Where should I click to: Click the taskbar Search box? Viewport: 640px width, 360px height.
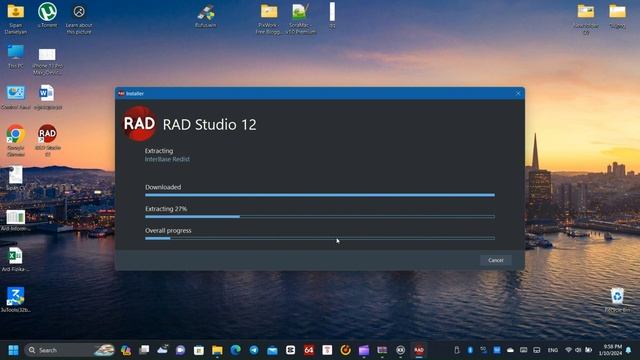pyautogui.click(x=69, y=350)
